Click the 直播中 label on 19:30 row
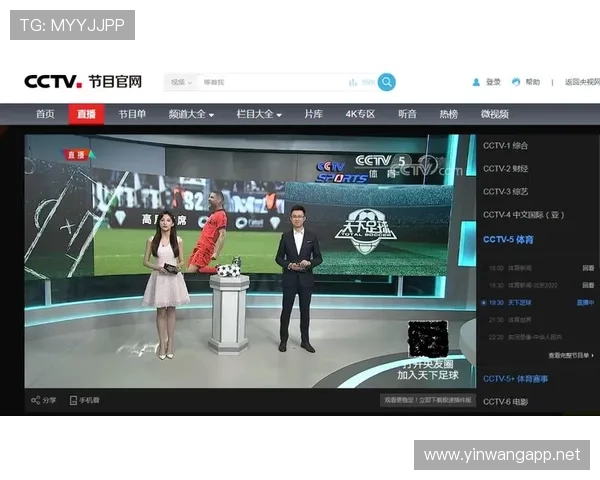Image resolution: width=600 pixels, height=480 pixels. coord(585,303)
